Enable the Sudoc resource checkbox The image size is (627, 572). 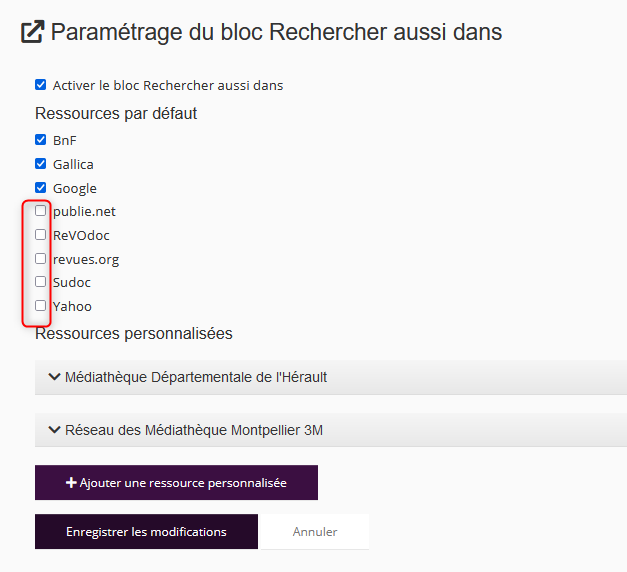click(x=41, y=282)
